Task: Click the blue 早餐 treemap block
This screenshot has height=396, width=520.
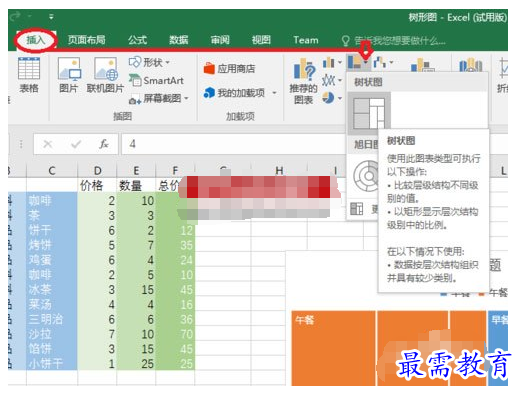Action: coord(498,348)
